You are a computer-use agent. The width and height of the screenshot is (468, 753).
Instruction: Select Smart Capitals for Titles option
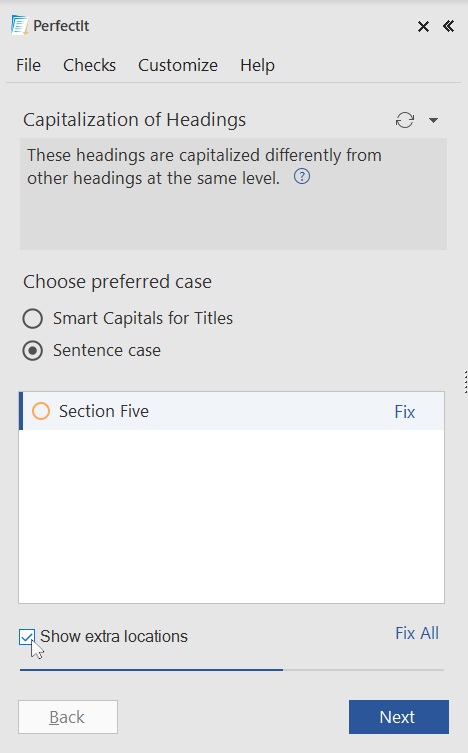(x=33, y=318)
